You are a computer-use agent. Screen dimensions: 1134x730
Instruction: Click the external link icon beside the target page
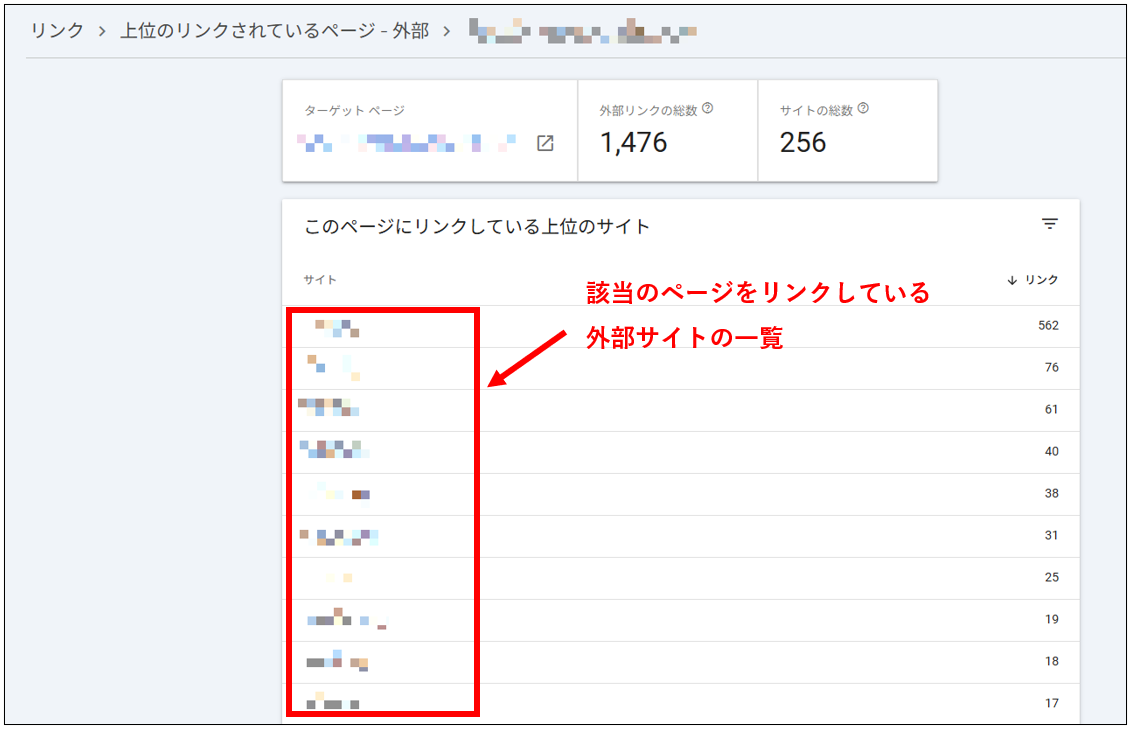click(x=544, y=144)
